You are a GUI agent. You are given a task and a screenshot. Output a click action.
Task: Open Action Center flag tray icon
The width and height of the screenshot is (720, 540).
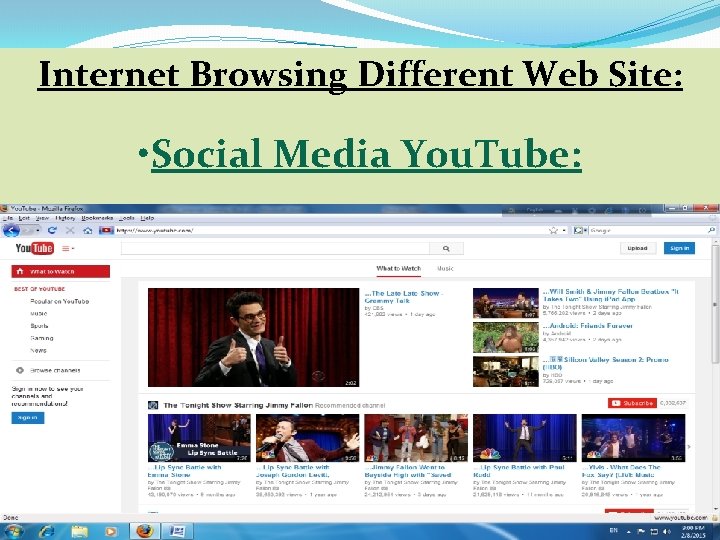click(641, 531)
